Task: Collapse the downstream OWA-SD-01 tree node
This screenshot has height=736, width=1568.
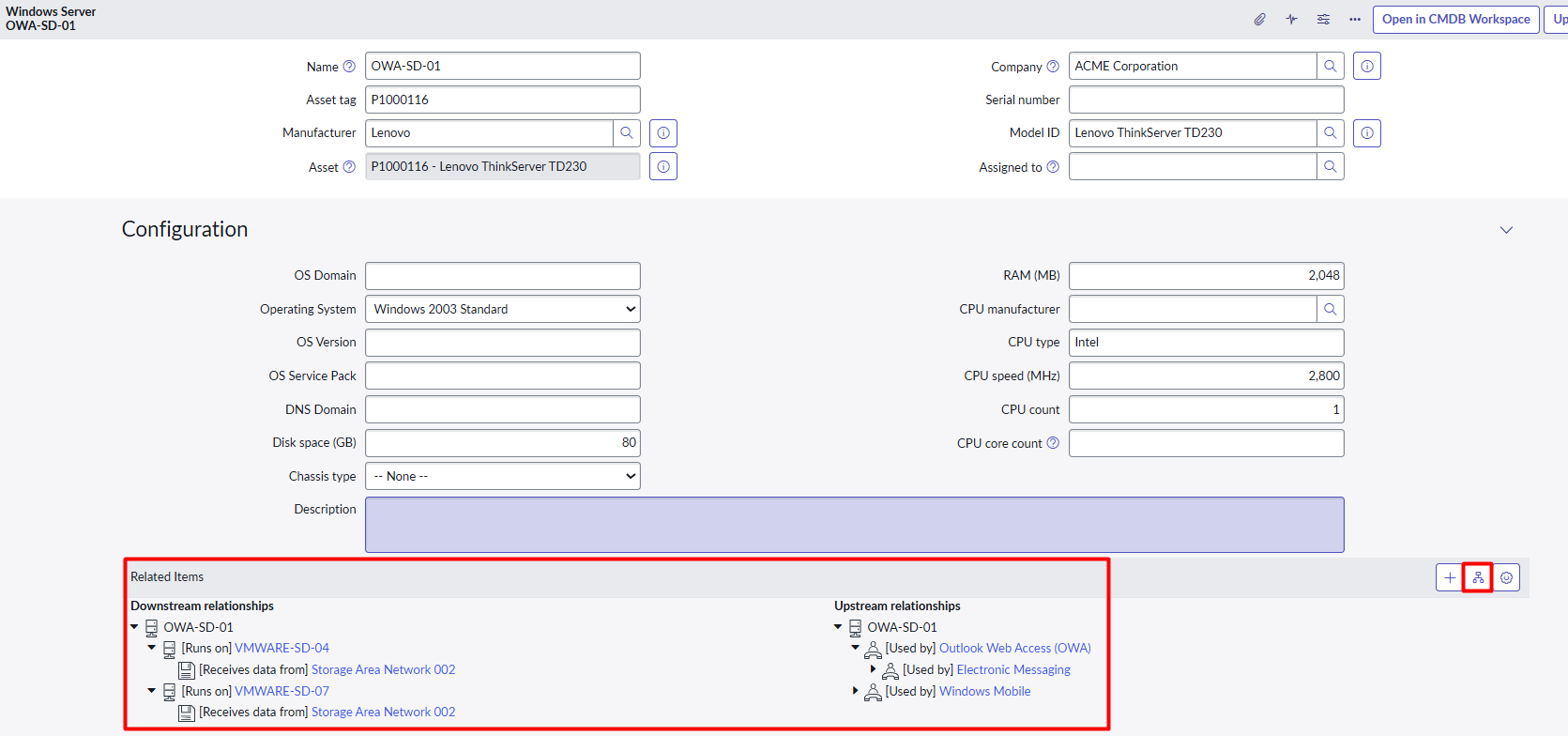Action: tap(134, 627)
